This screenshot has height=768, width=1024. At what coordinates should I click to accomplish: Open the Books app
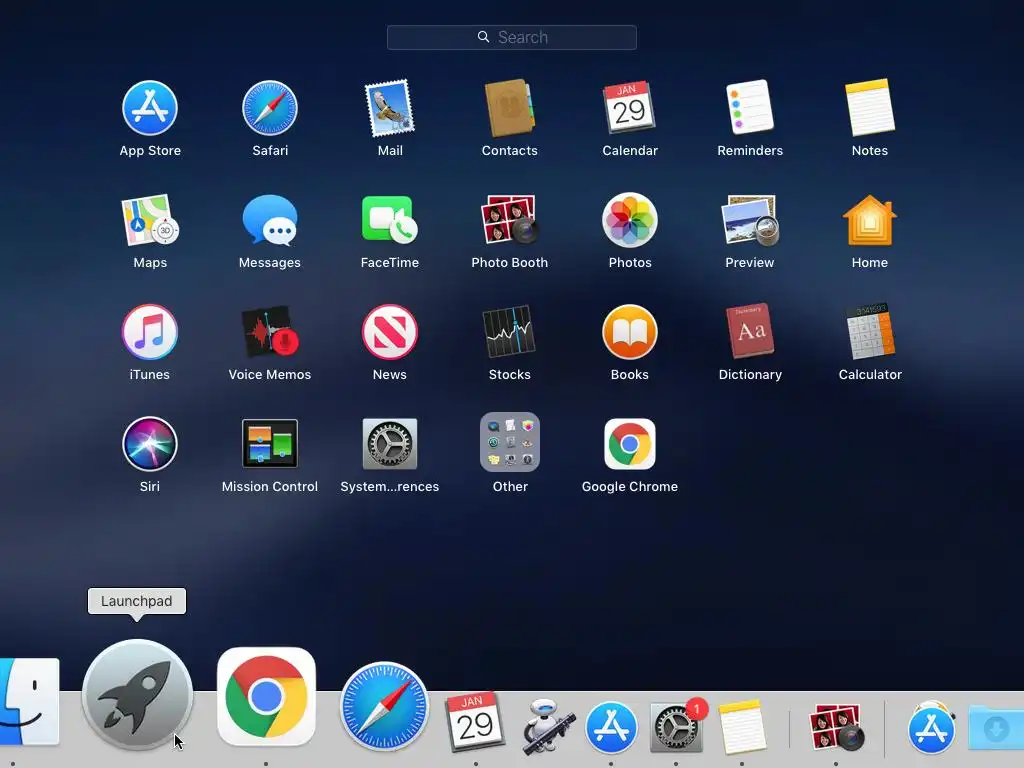pyautogui.click(x=630, y=332)
